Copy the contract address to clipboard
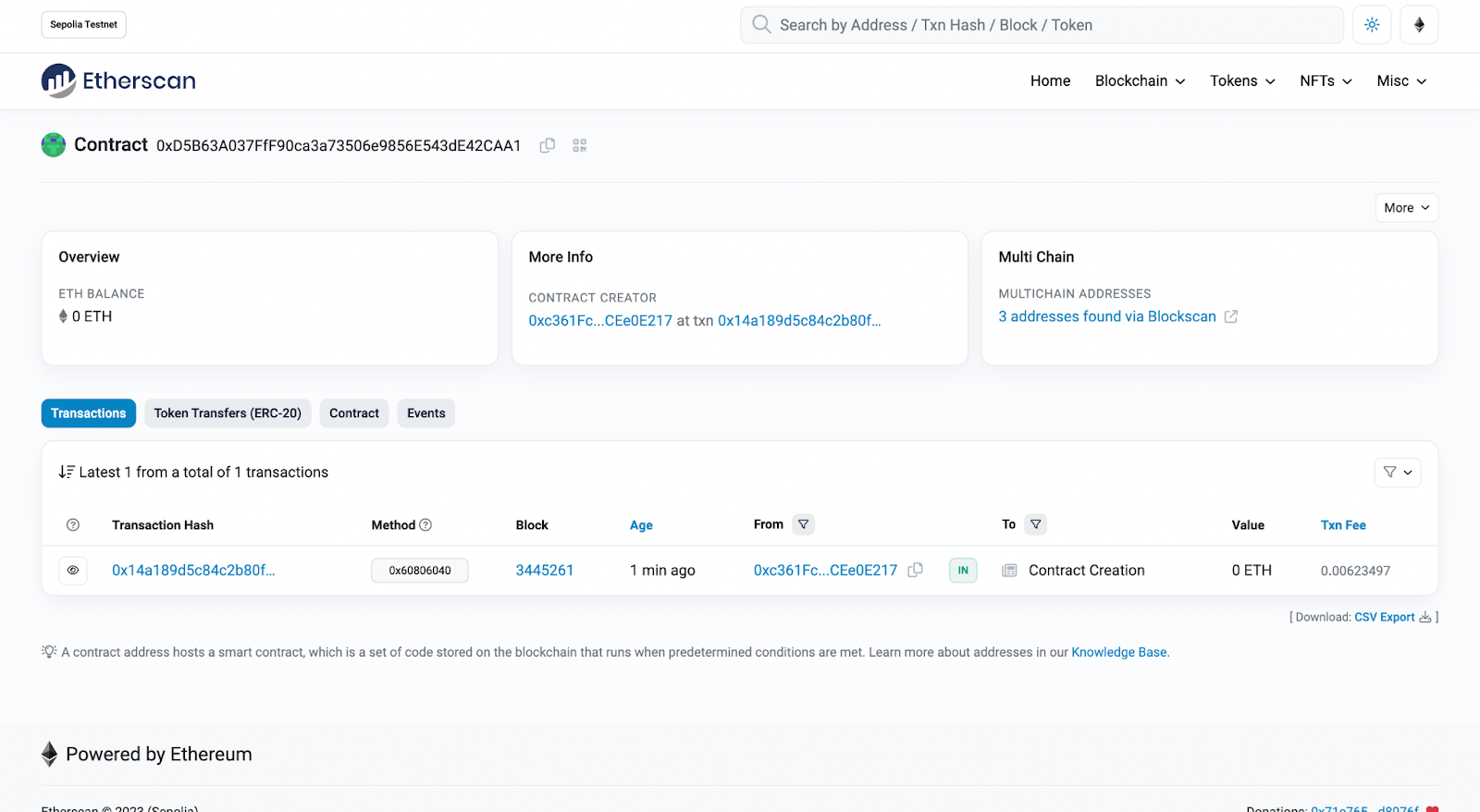This screenshot has width=1480, height=812. tap(548, 145)
